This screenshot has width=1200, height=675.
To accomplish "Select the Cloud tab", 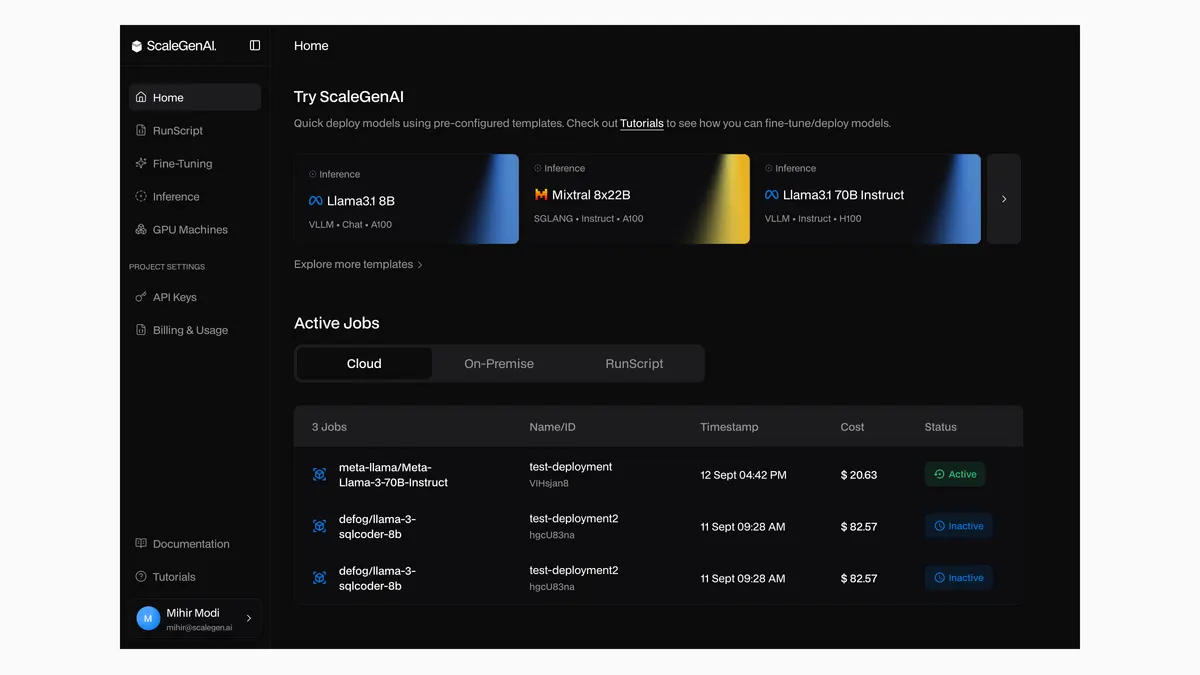I will click(x=364, y=364).
